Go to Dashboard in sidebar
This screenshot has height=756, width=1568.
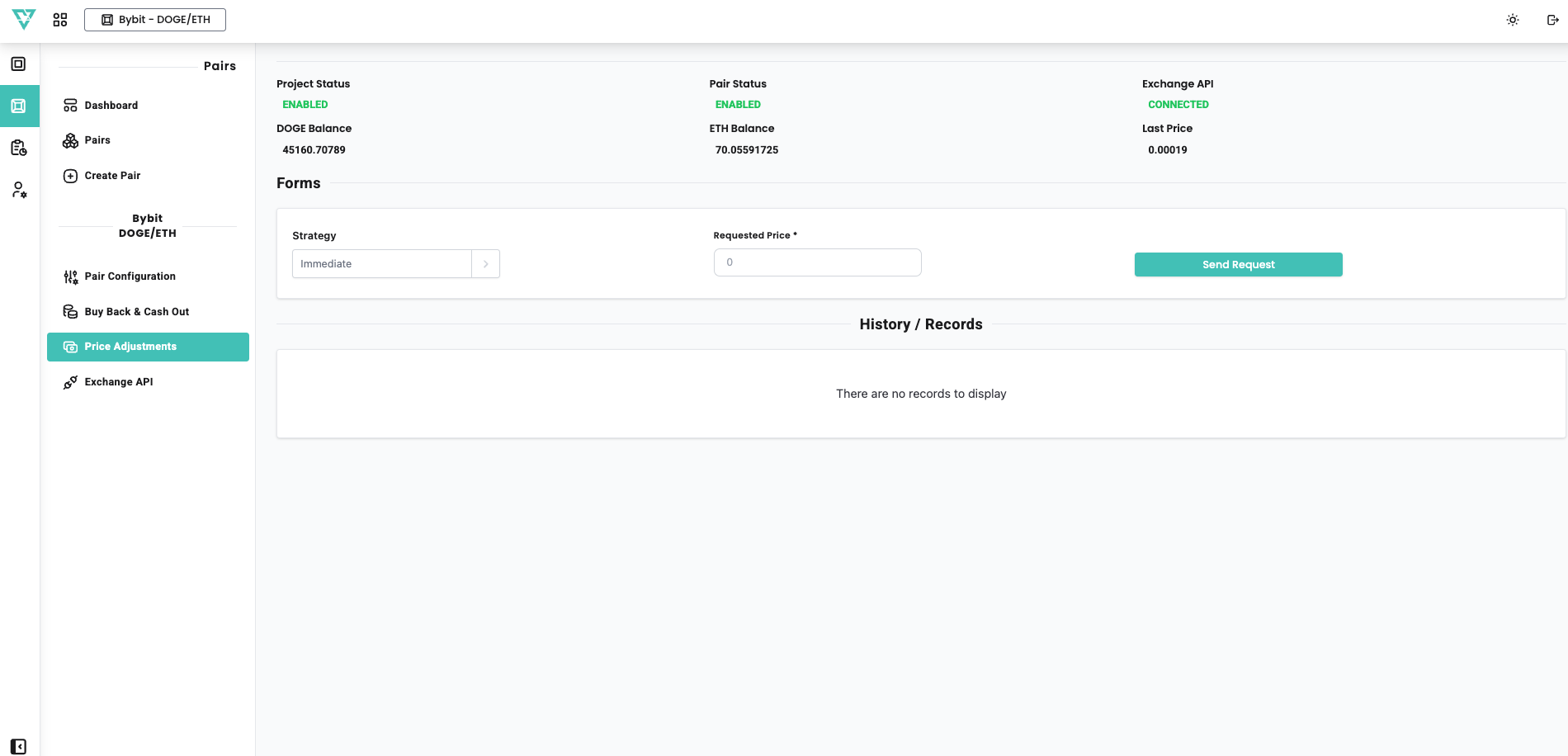tap(111, 106)
